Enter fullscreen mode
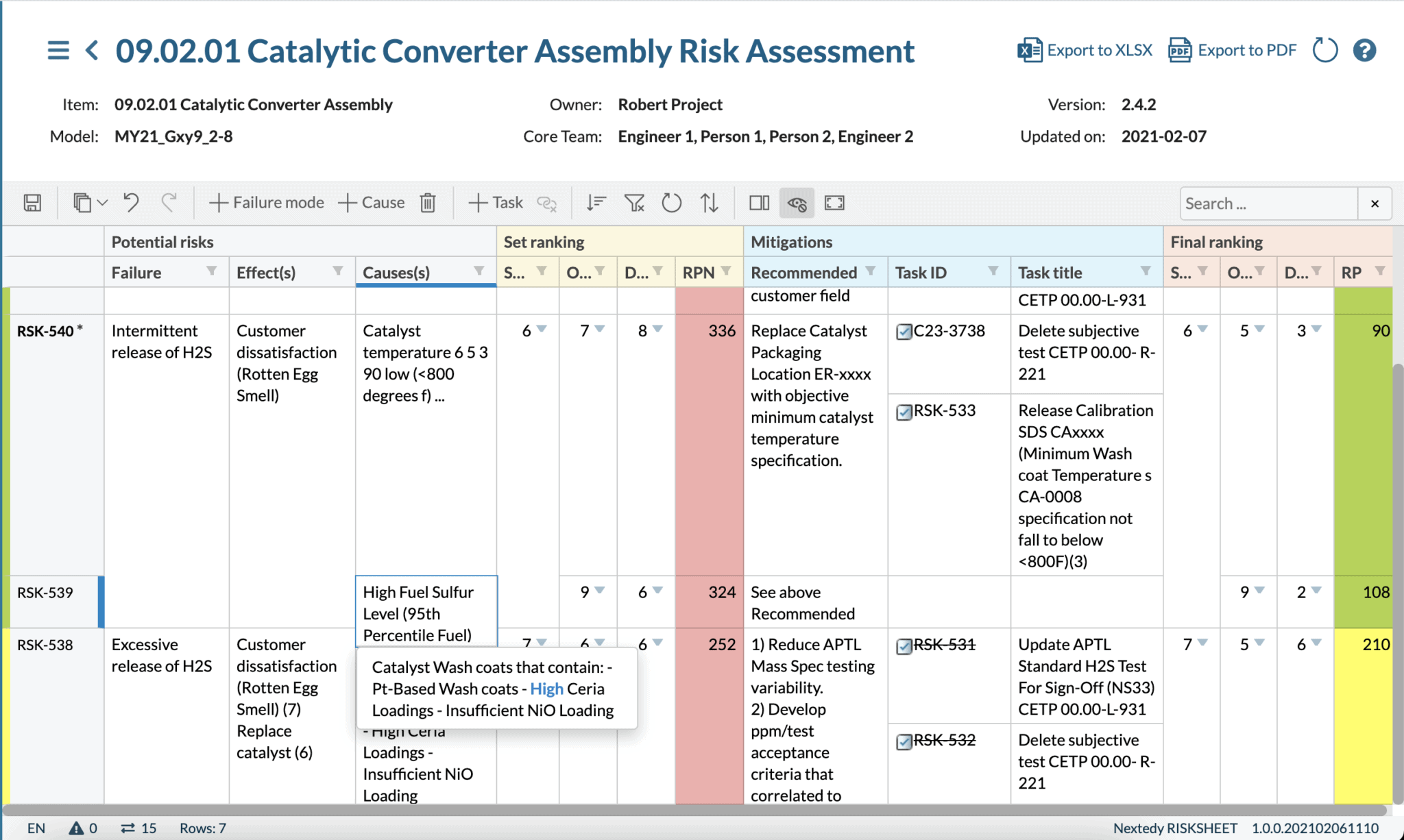1404x840 pixels. pyautogui.click(x=834, y=203)
